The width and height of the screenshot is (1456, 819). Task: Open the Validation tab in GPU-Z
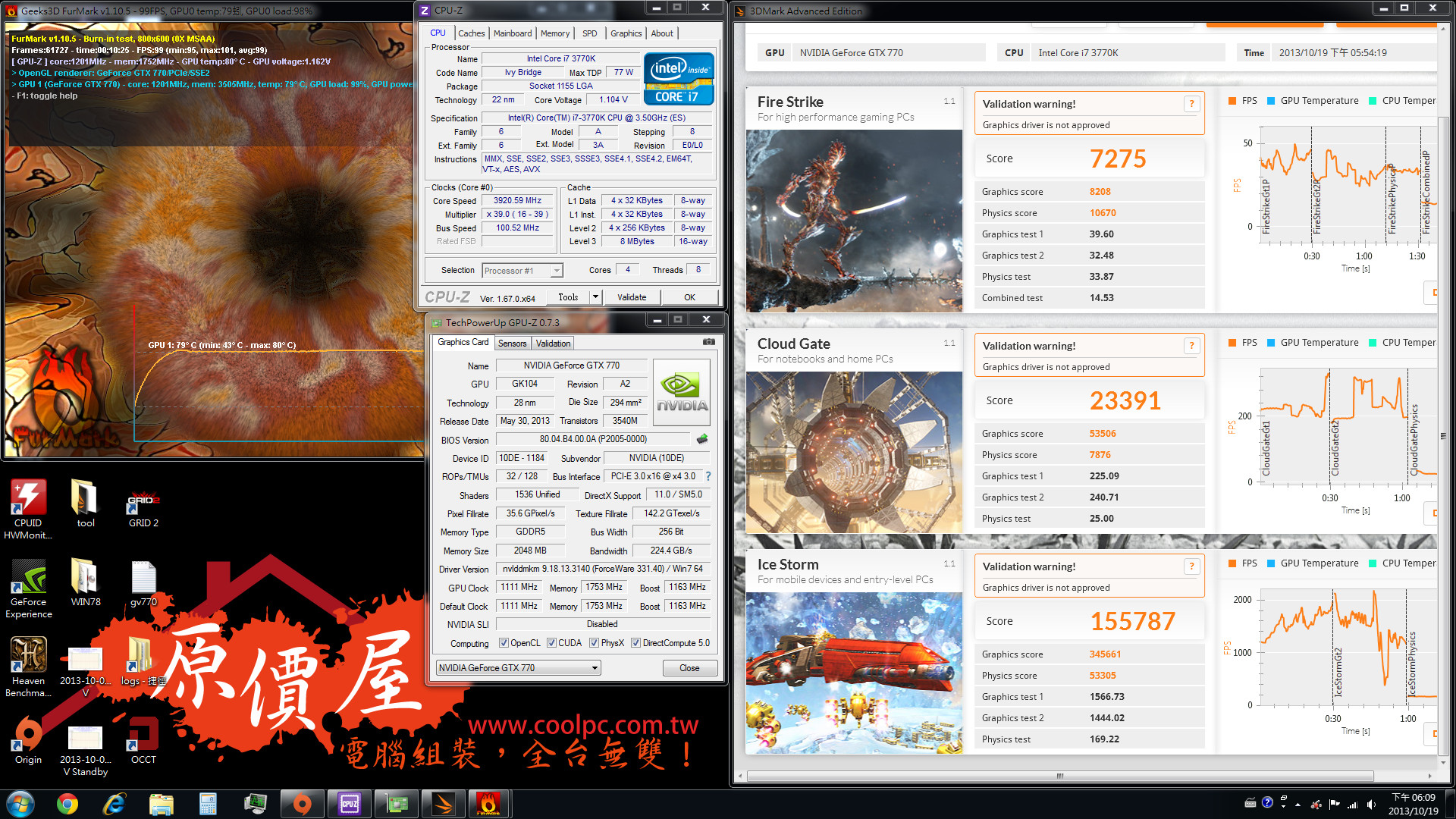click(553, 344)
